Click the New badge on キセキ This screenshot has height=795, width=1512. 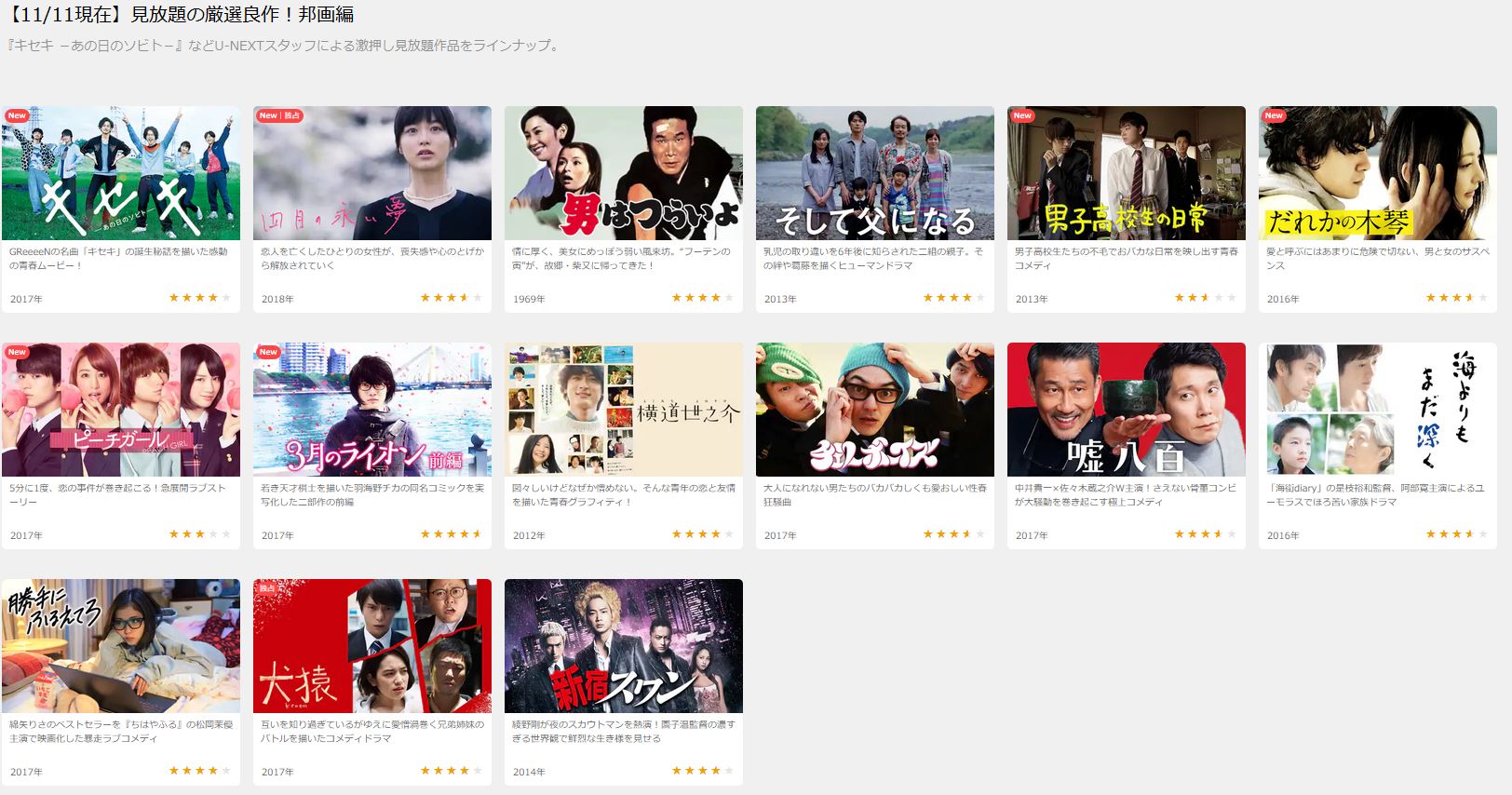(17, 115)
